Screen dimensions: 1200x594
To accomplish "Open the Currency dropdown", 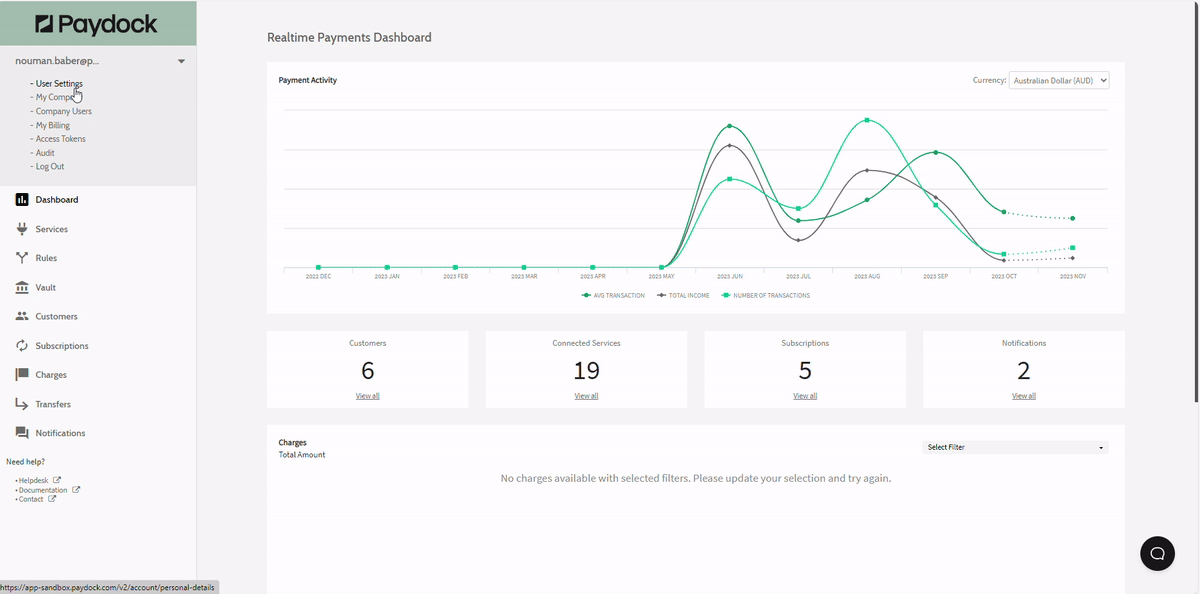I will pos(1058,81).
